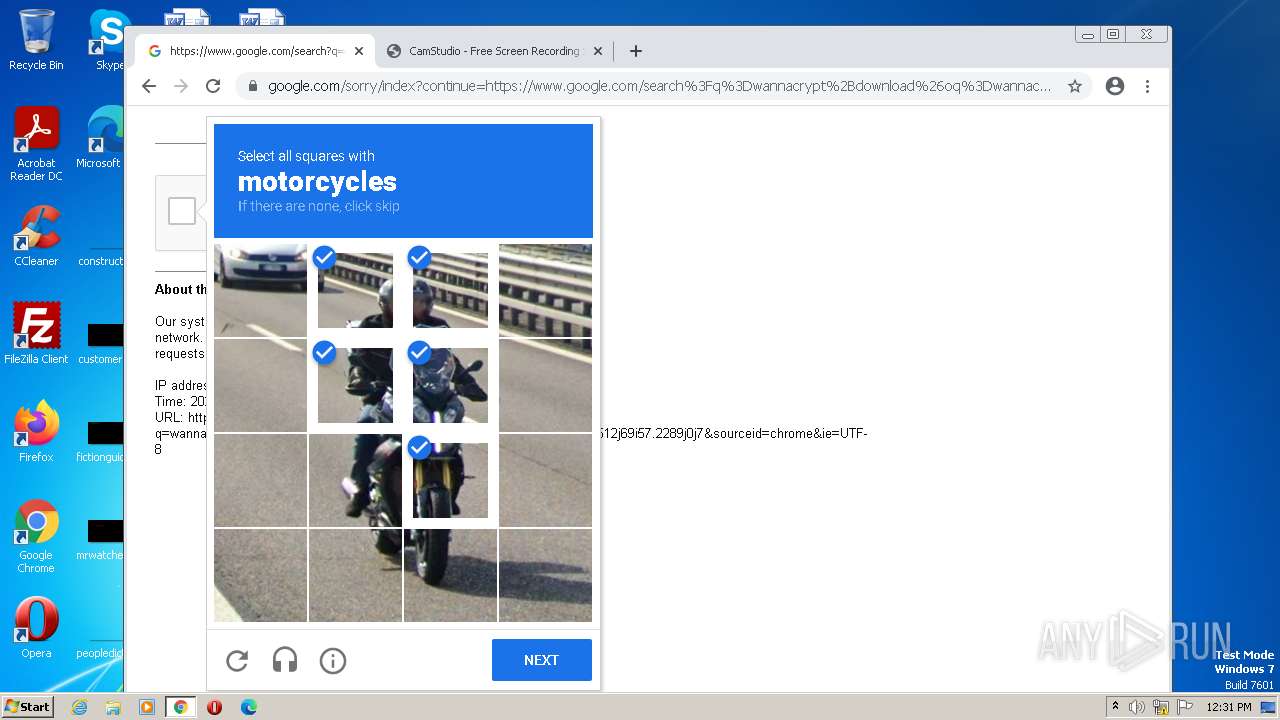1280x720 pixels.
Task: Open File Explorer from the taskbar
Action: tap(113, 707)
